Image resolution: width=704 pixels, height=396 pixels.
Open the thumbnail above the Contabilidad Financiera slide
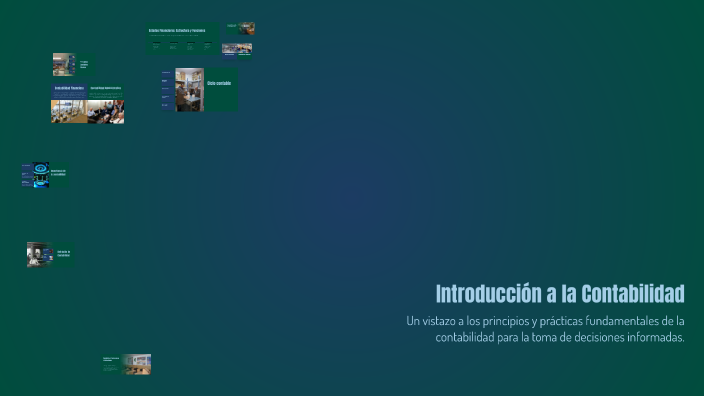click(x=74, y=64)
